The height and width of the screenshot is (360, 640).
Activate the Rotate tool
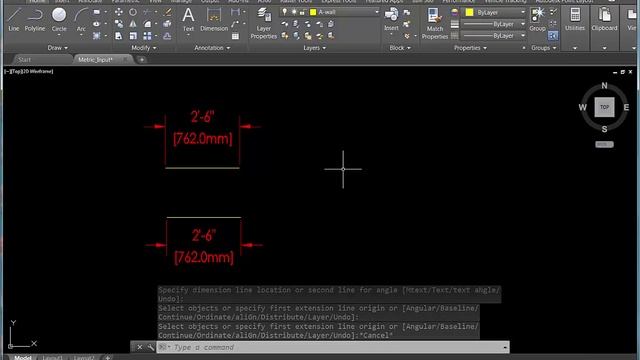133,12
